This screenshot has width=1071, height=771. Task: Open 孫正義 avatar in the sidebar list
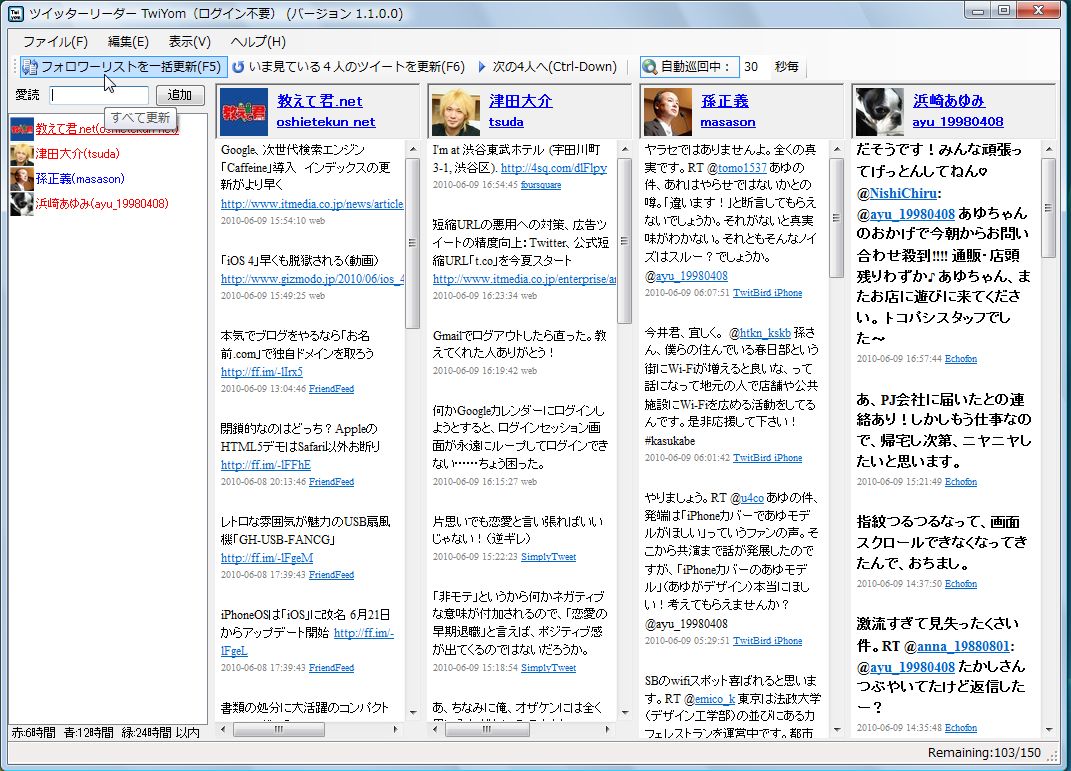pyautogui.click(x=22, y=179)
